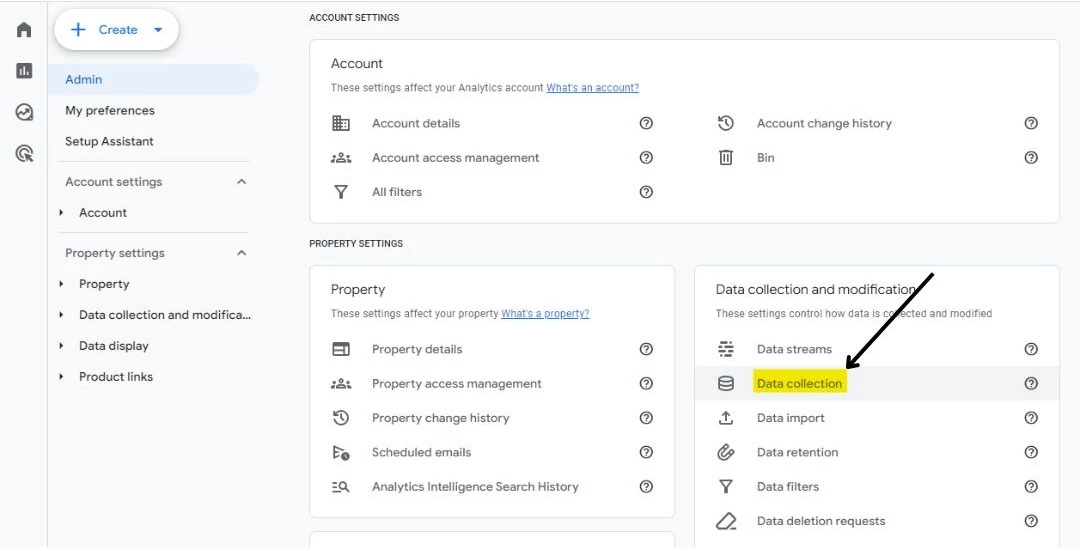Open Property access management setting
The image size is (1080, 551).
point(457,384)
